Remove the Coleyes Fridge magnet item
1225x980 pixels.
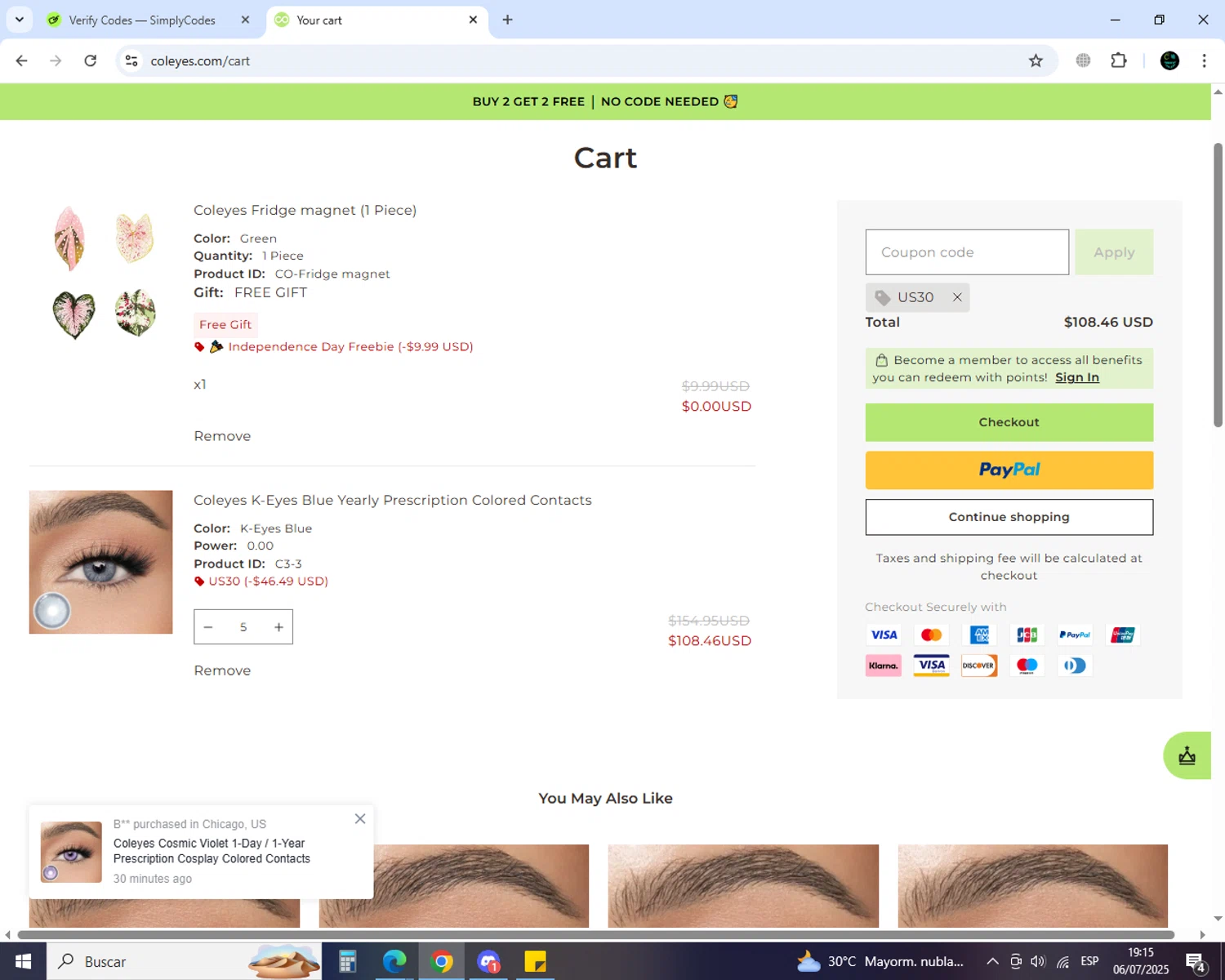222,436
